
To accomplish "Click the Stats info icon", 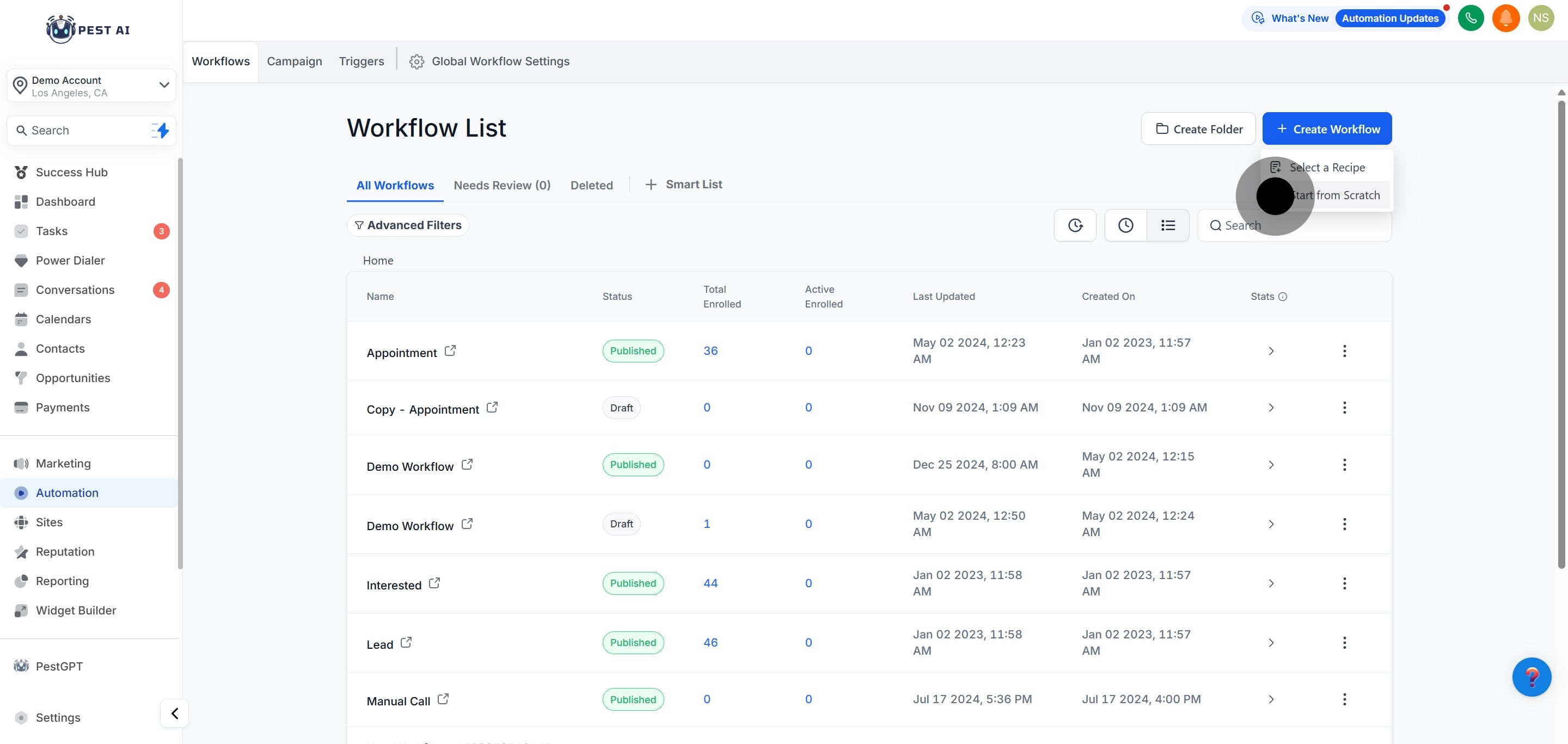I will click(1283, 297).
